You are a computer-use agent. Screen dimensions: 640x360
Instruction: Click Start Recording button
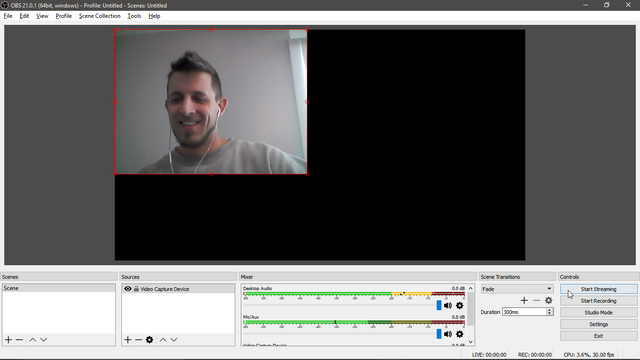click(x=598, y=301)
